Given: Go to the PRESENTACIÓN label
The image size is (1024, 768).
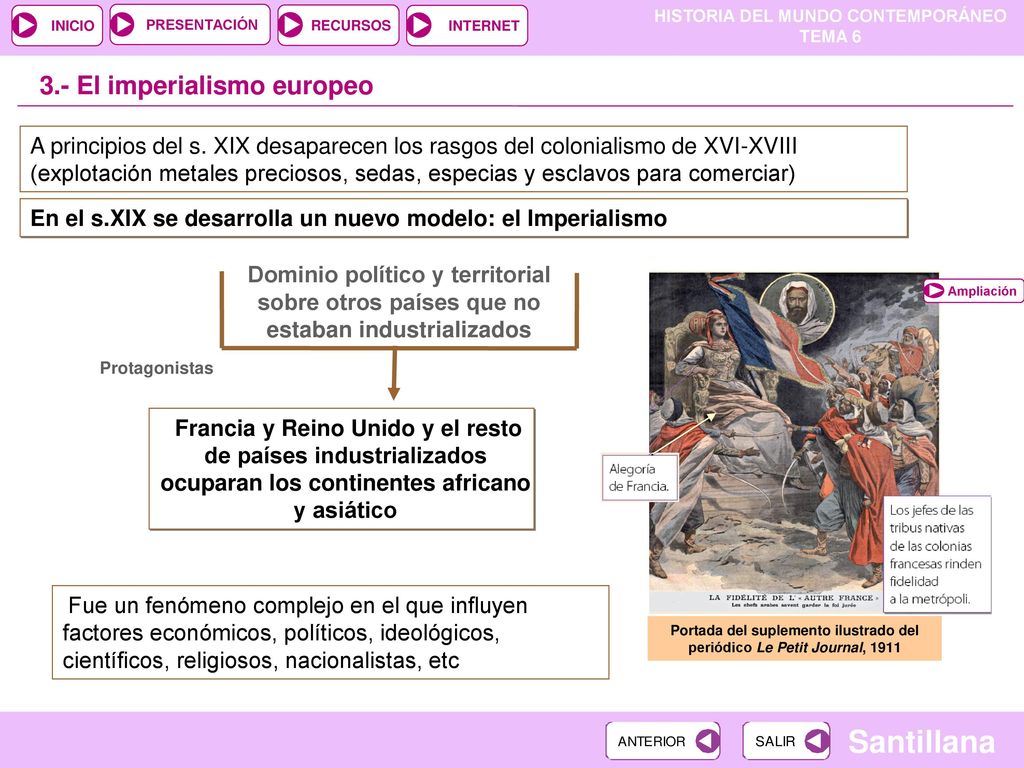Looking at the screenshot, I should (202, 25).
